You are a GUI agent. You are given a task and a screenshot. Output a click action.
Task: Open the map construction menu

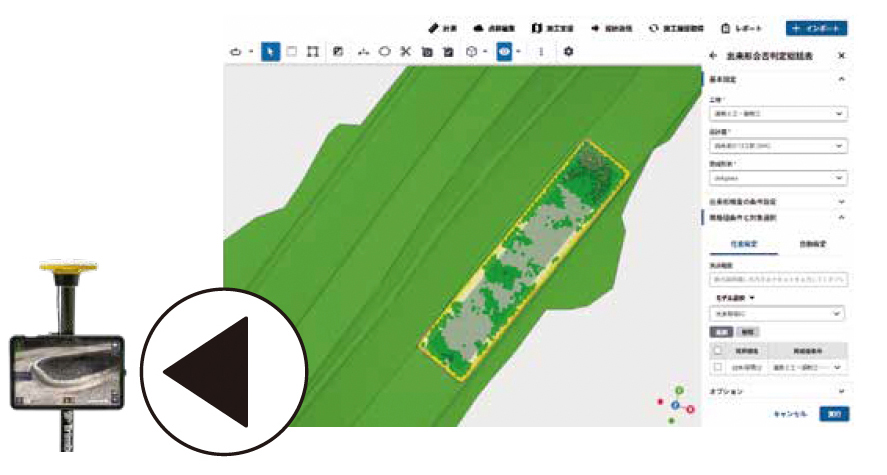coord(553,28)
